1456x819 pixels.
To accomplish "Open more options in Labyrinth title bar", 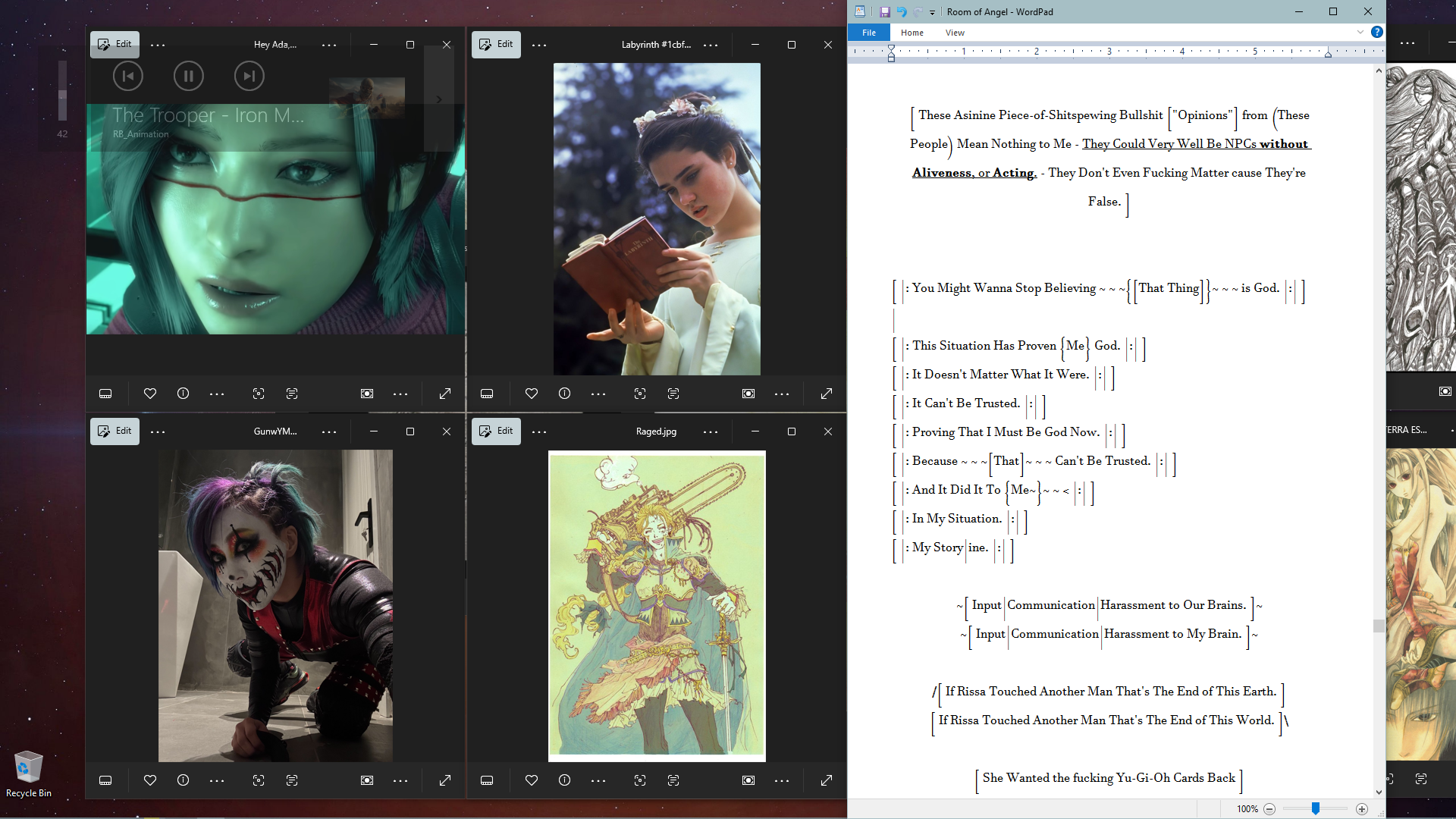I will [x=711, y=45].
